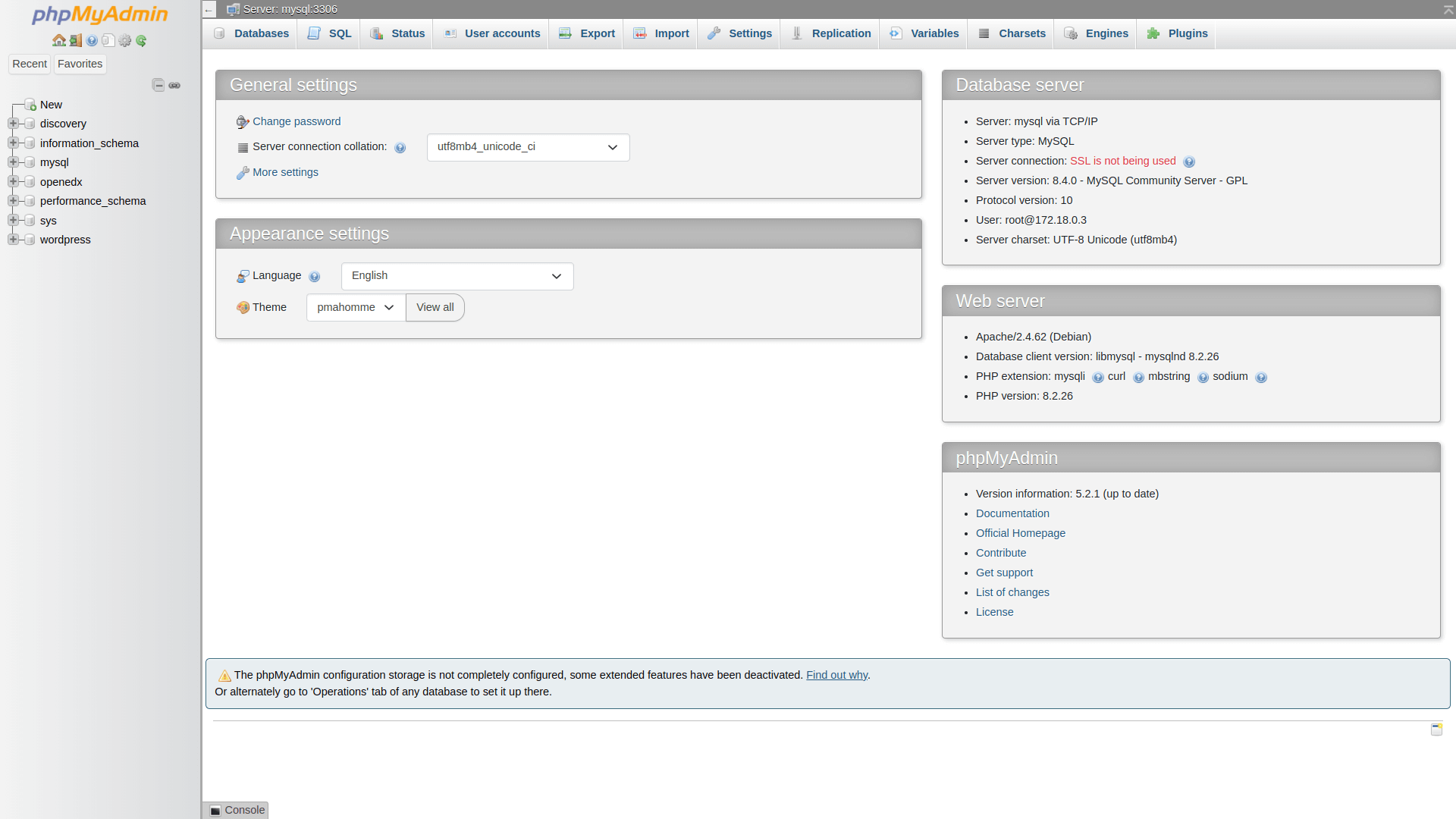This screenshot has width=1456, height=819.
Task: Open the Get support link
Action: click(1004, 573)
